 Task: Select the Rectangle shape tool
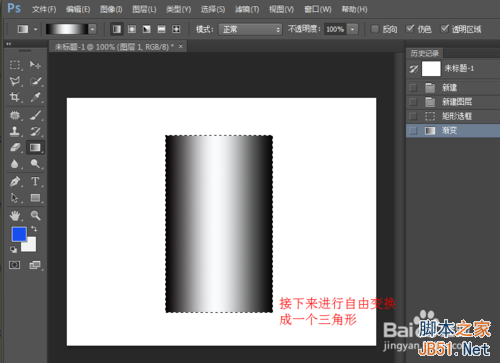tap(35, 198)
